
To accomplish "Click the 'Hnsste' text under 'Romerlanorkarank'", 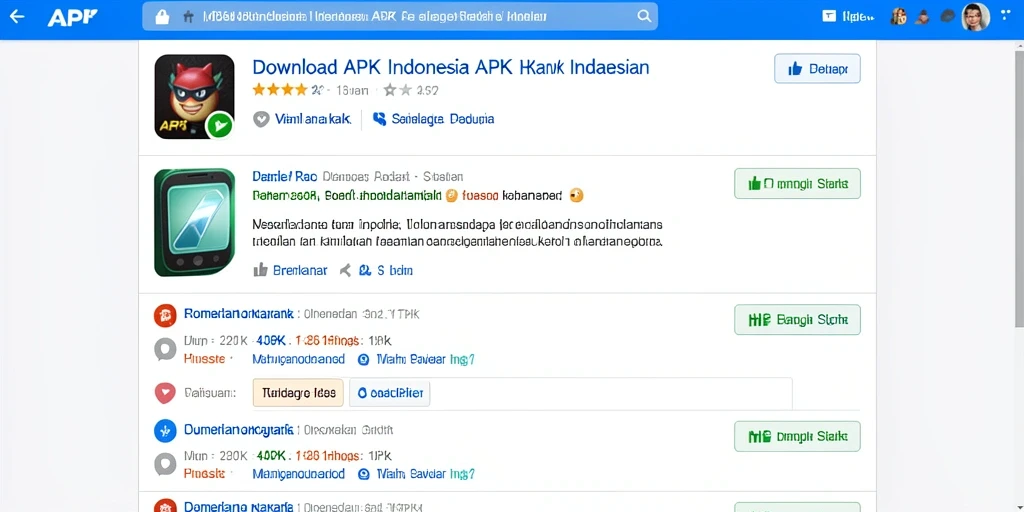I will click(204, 359).
